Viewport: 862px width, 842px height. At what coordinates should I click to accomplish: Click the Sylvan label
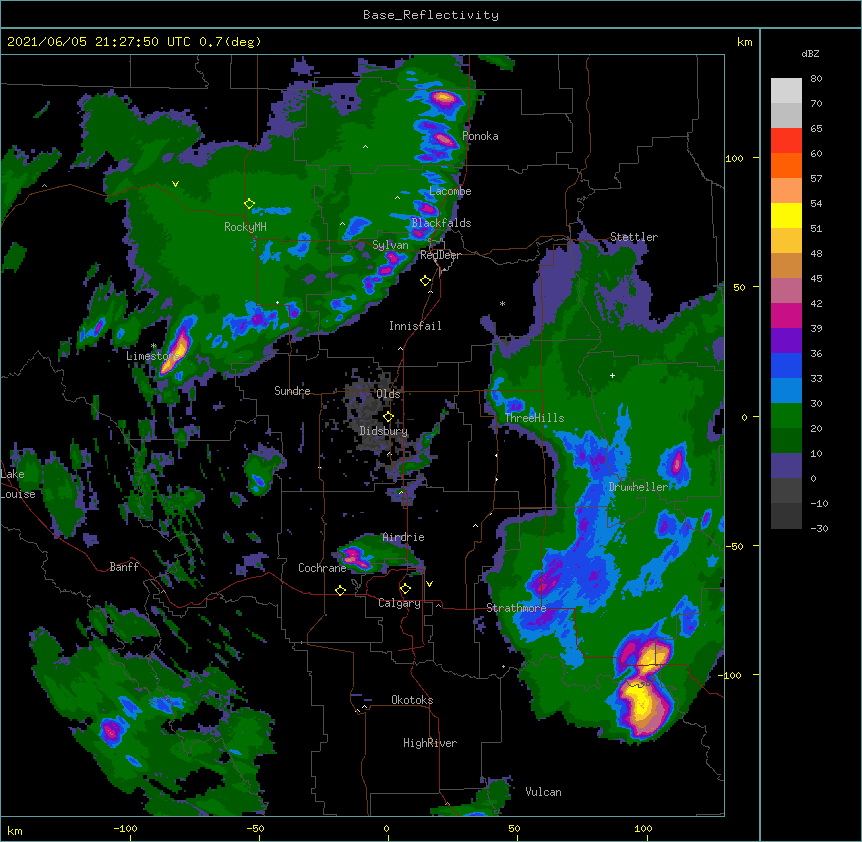pyautogui.click(x=390, y=245)
